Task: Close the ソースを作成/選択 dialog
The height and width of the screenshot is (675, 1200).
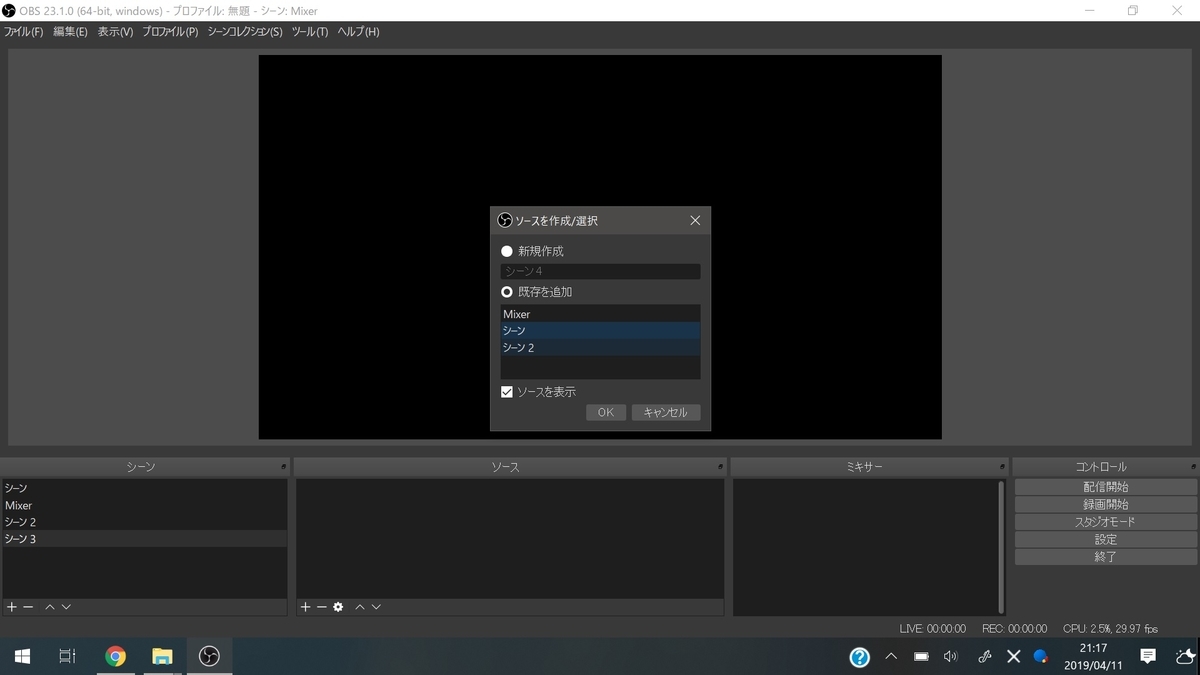Action: pyautogui.click(x=695, y=220)
